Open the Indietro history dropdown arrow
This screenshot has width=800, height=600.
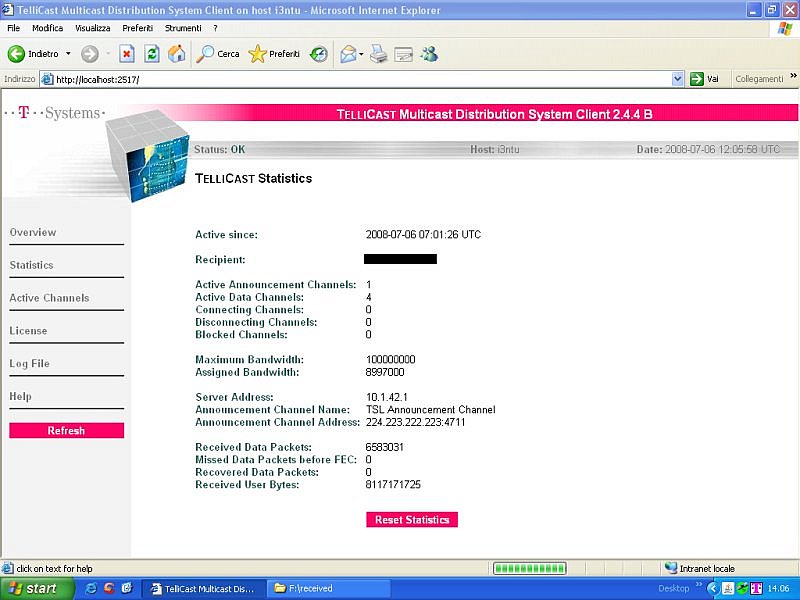click(x=68, y=54)
